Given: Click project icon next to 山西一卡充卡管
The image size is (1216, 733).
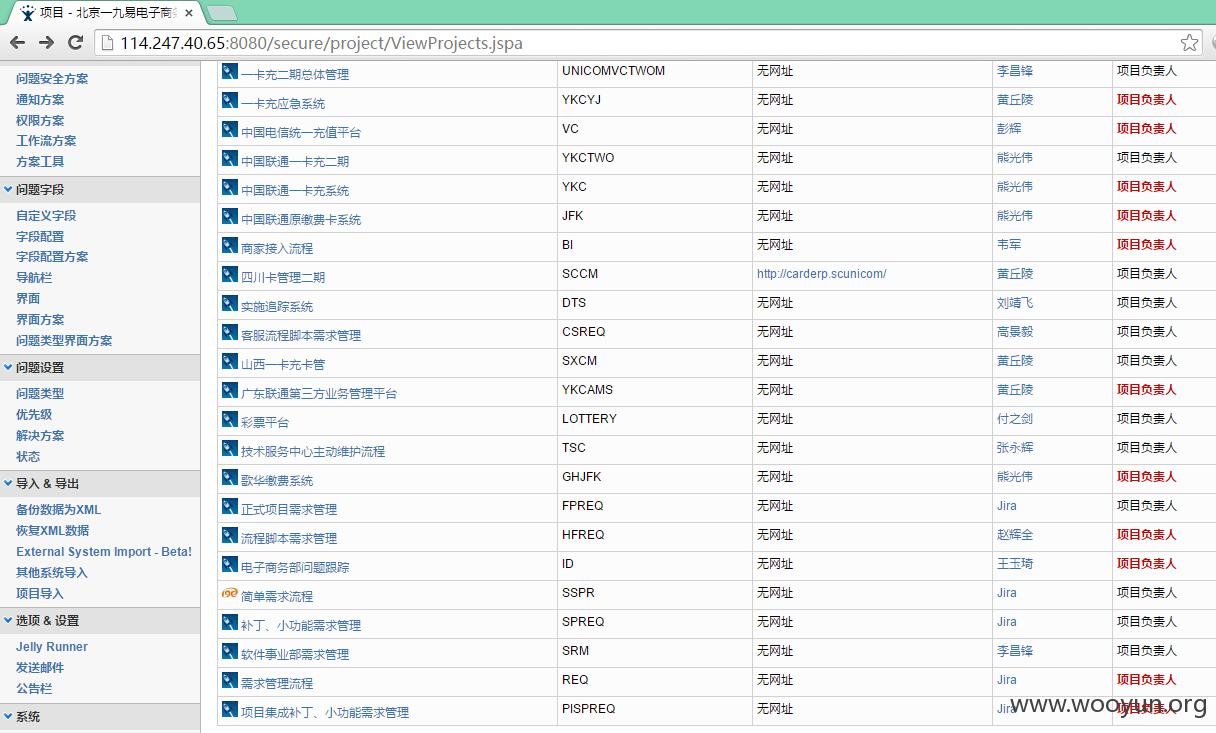Looking at the screenshot, I should [229, 362].
